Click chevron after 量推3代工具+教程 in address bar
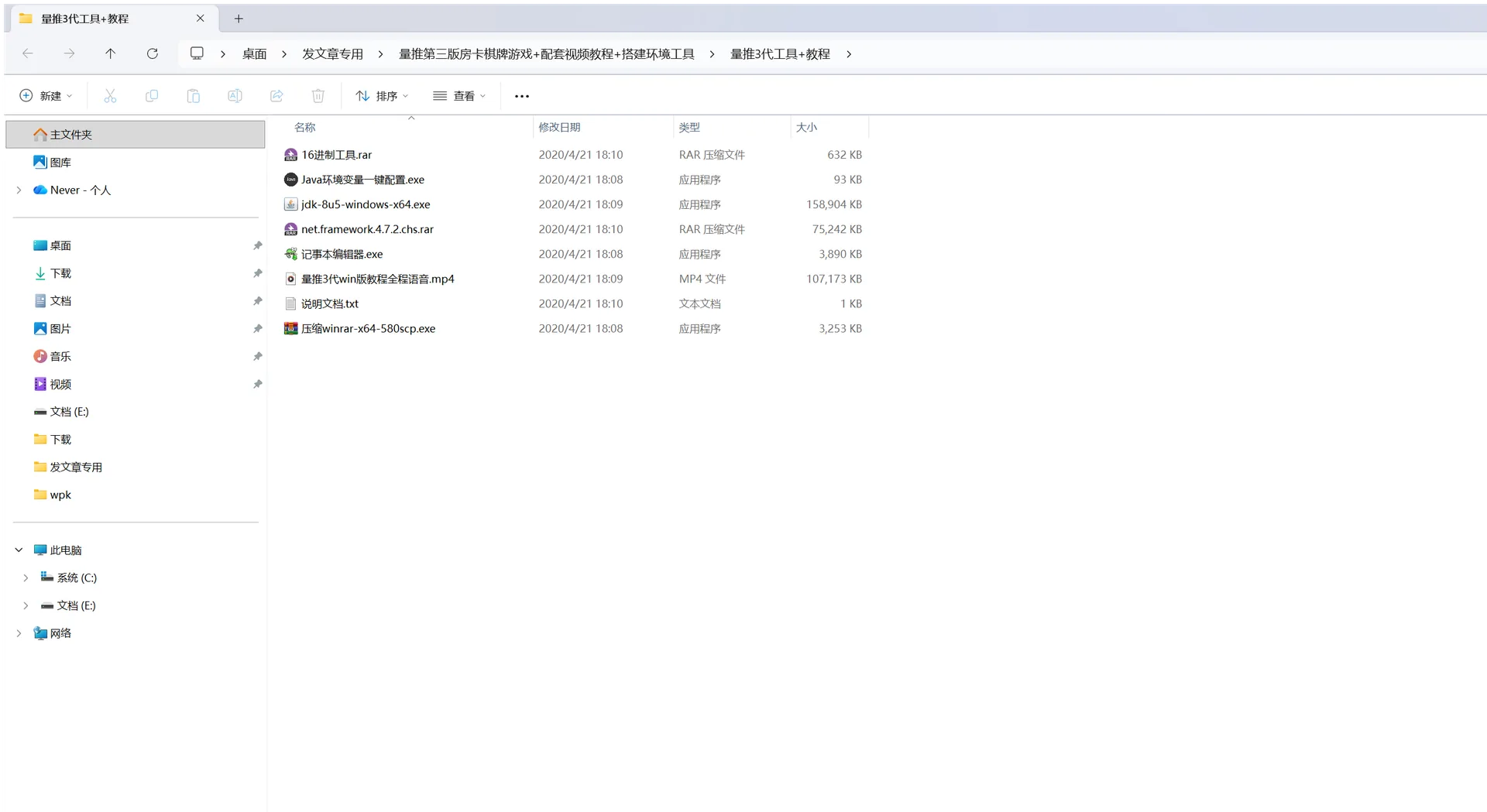The height and width of the screenshot is (812, 1487). pos(849,54)
